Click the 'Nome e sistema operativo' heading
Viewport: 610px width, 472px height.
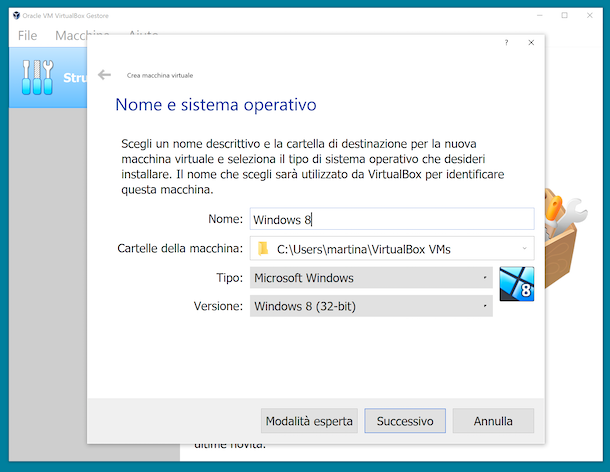pos(216,105)
